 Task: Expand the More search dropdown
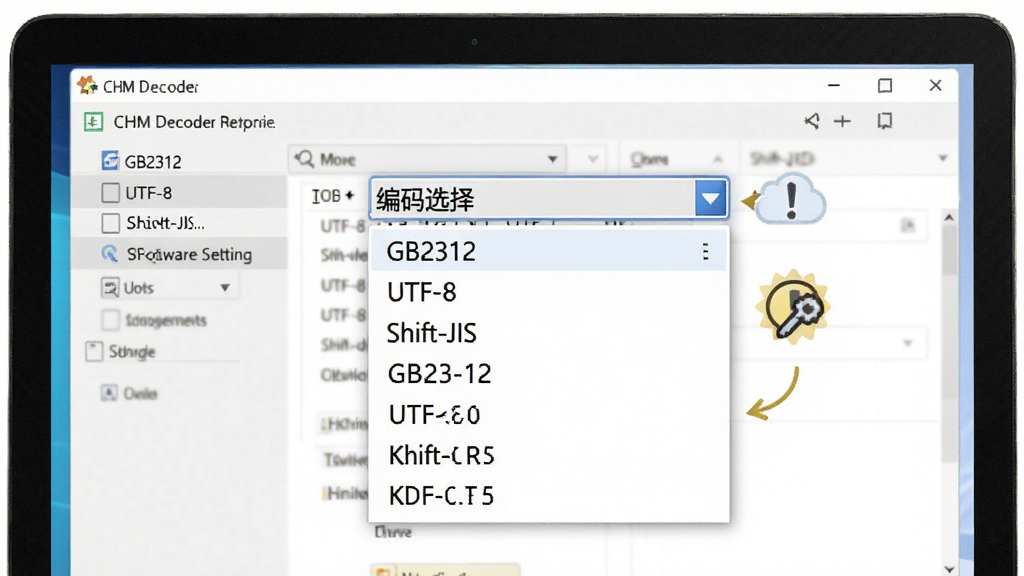(x=552, y=159)
